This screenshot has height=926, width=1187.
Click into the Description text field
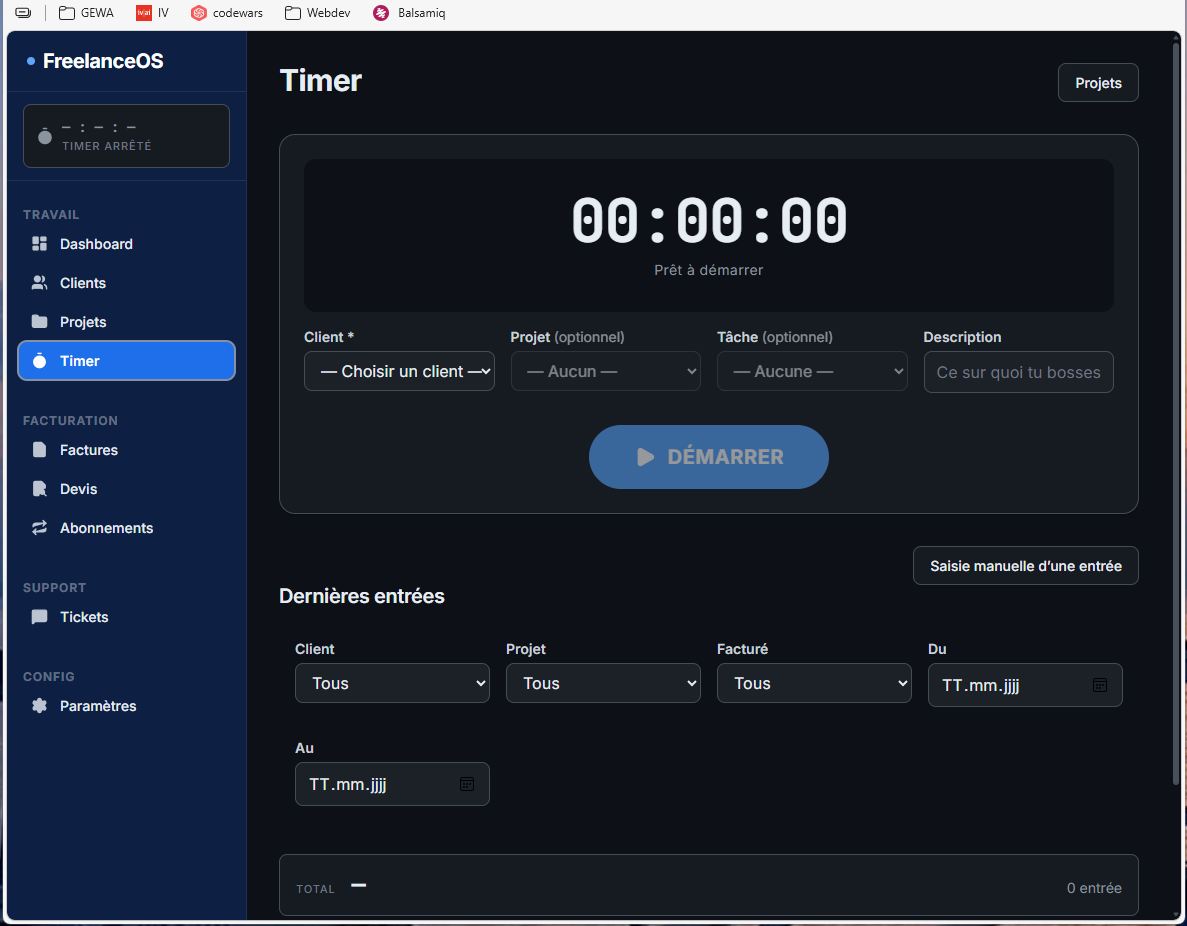tap(1018, 372)
